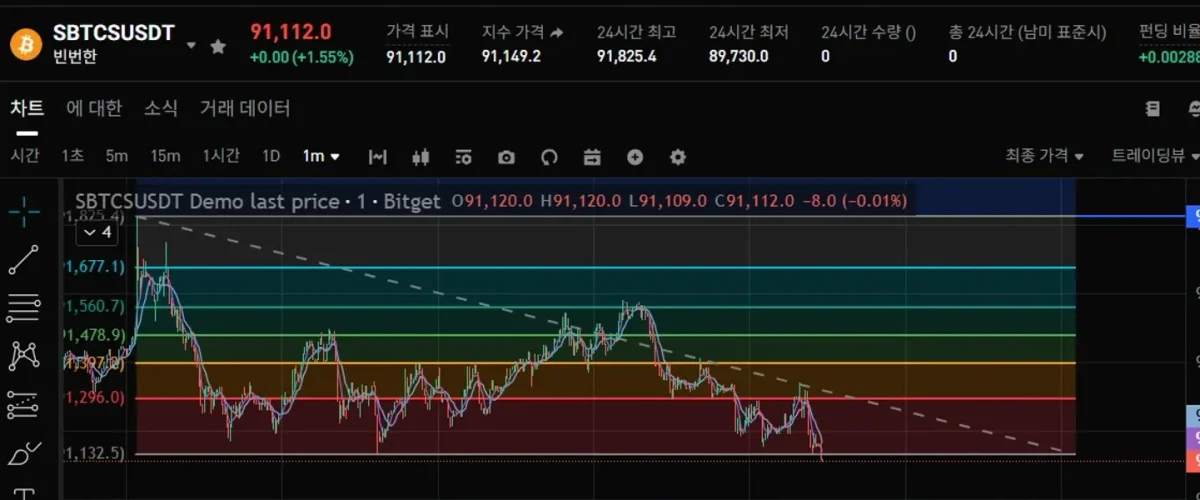The image size is (1200, 500).
Task: Open the 트레이딩뷰 chart type dropdown
Action: pyautogui.click(x=1155, y=156)
